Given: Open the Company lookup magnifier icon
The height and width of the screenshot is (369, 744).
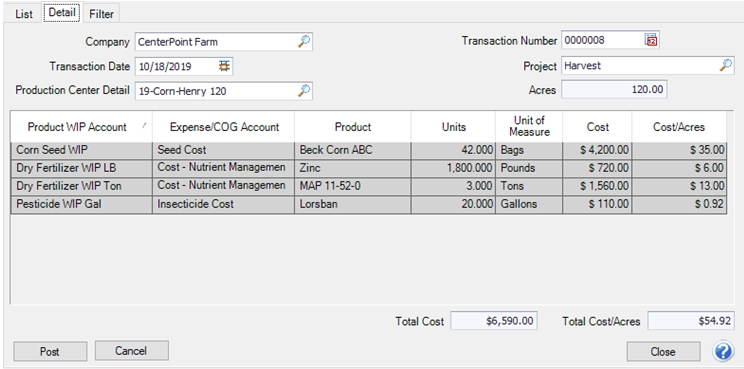Looking at the screenshot, I should [x=304, y=42].
